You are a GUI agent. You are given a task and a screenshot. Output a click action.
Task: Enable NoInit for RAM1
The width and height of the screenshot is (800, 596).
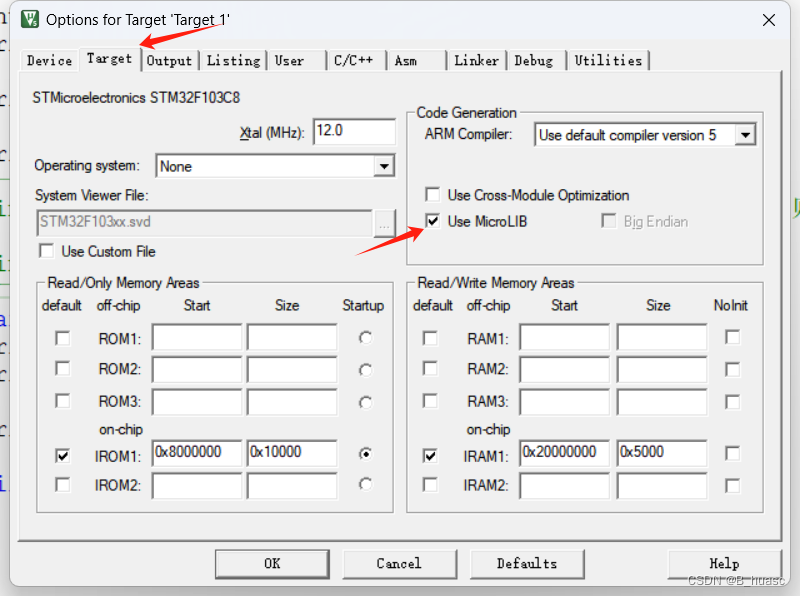(733, 337)
